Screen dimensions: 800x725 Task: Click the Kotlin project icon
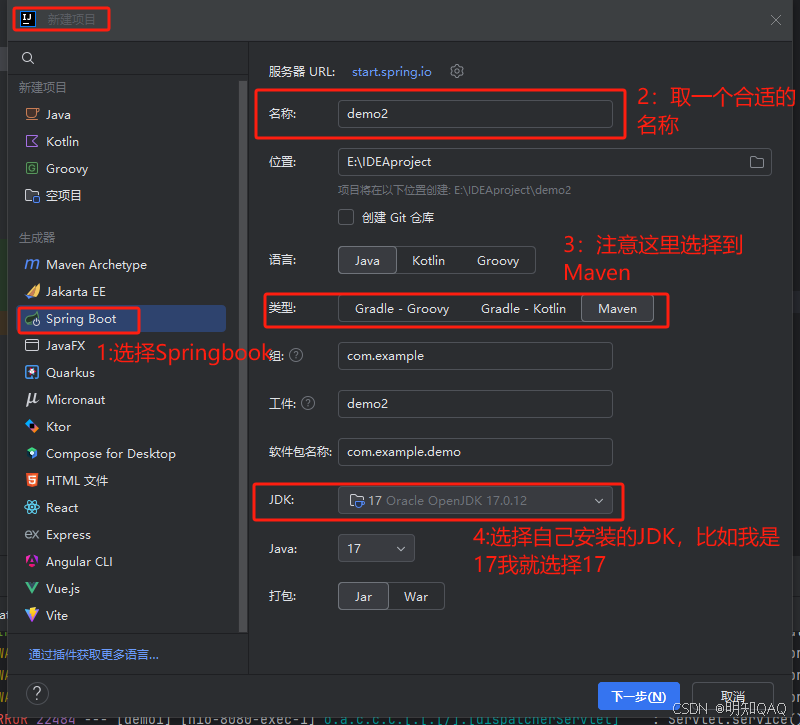(x=32, y=141)
